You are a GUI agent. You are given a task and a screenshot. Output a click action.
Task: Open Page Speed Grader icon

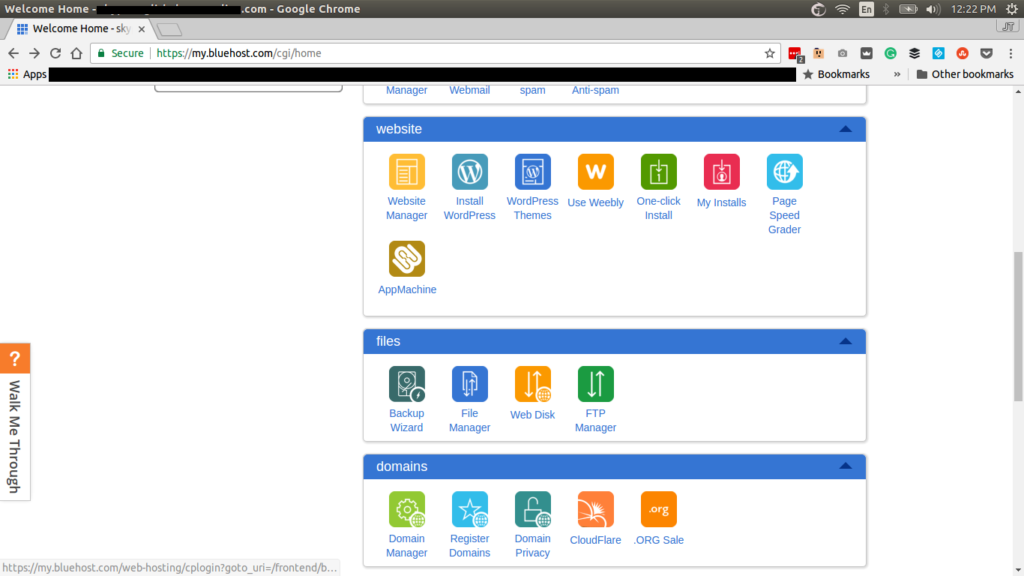[784, 172]
